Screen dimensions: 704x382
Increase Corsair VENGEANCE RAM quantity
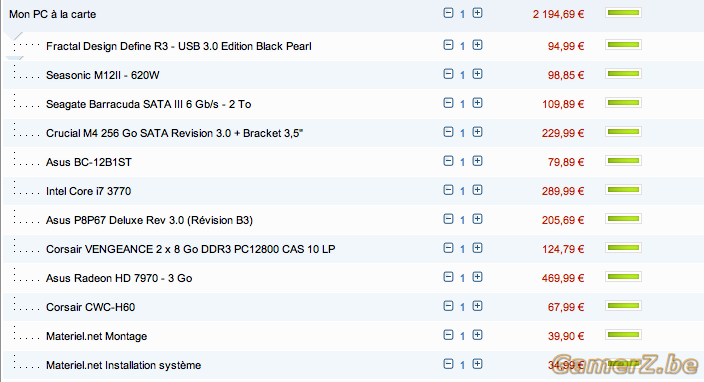point(477,248)
